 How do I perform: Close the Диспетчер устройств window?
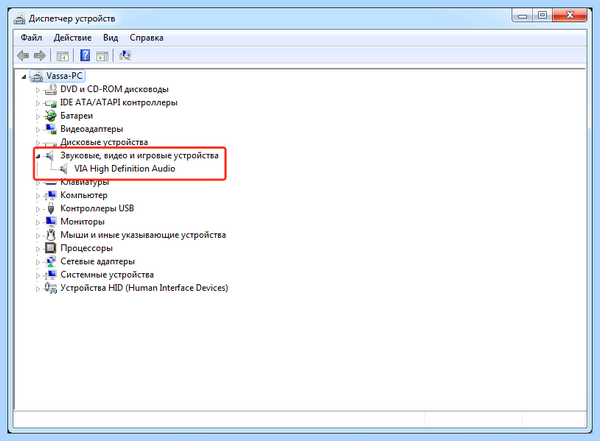coord(570,16)
